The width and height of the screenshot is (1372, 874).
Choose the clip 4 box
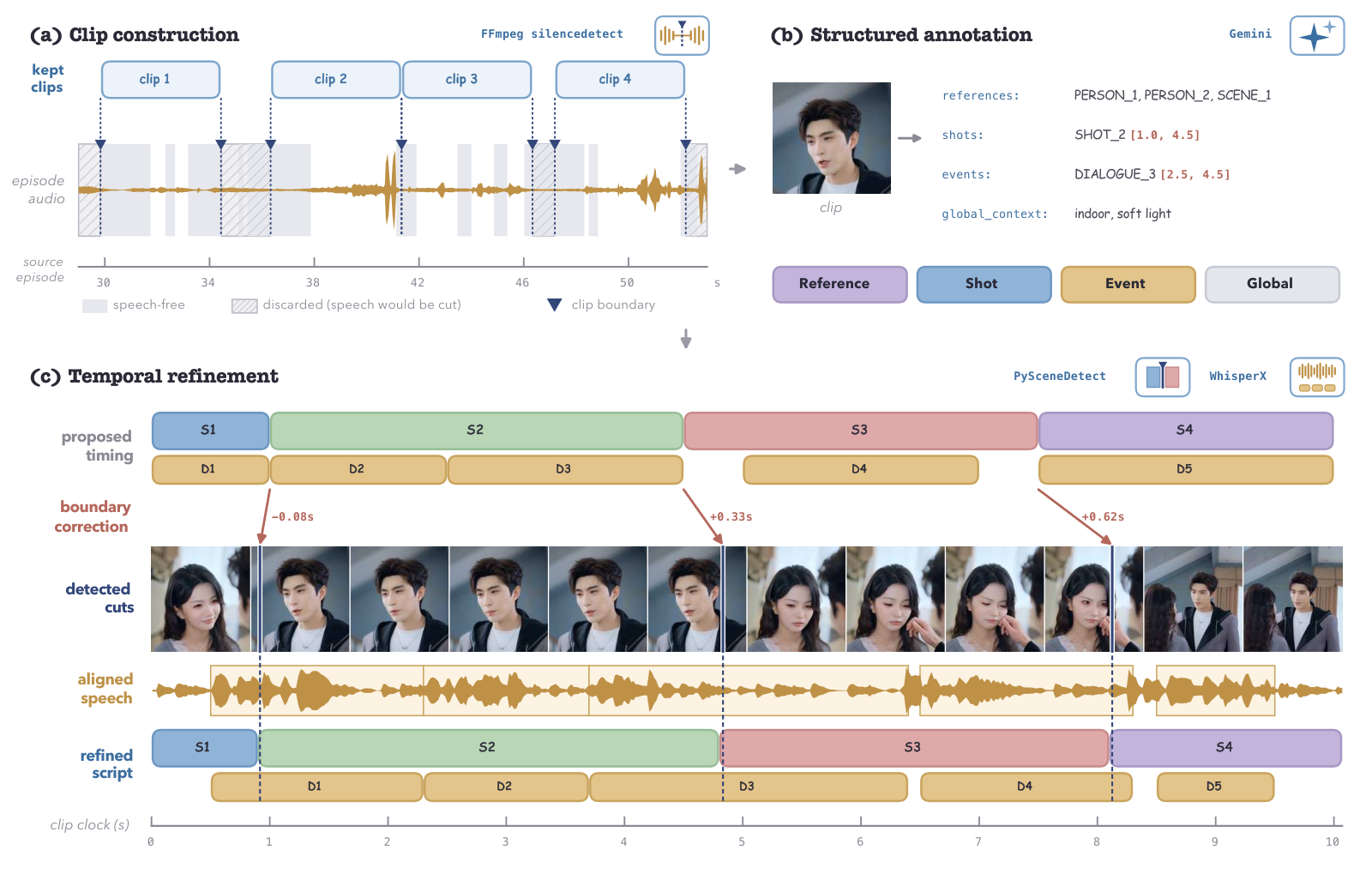620,80
